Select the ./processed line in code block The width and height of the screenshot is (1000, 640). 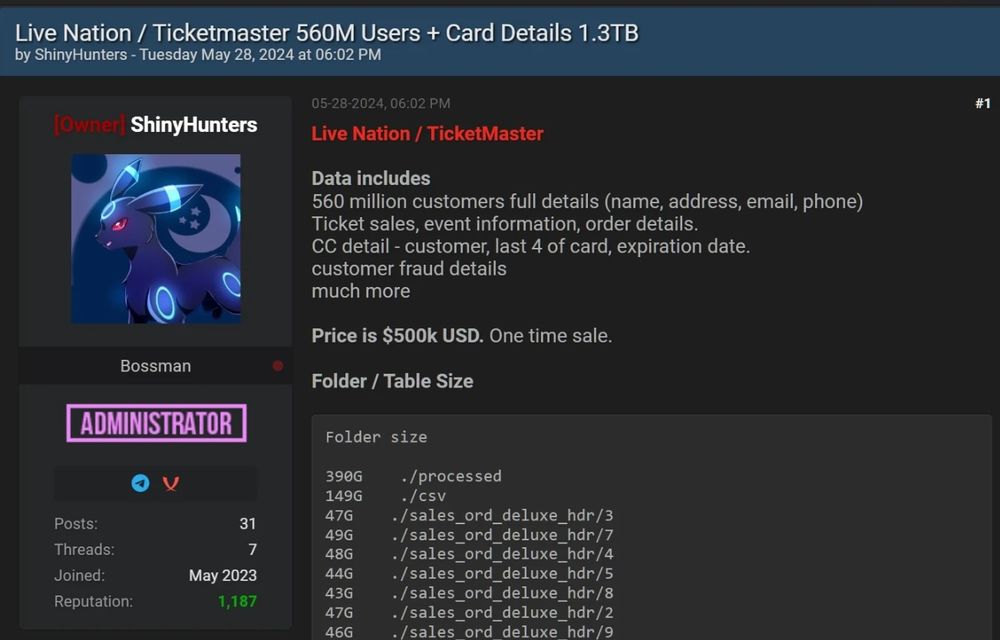coord(413,476)
